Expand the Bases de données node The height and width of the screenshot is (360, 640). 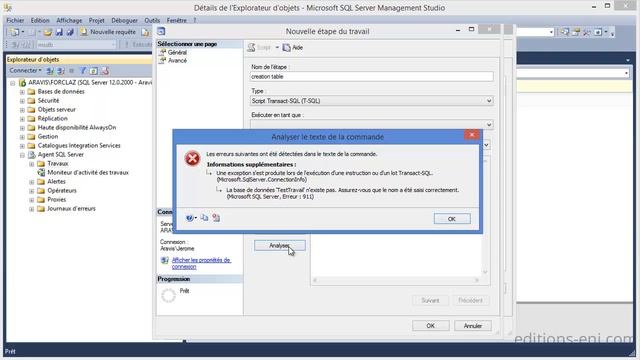[22, 92]
